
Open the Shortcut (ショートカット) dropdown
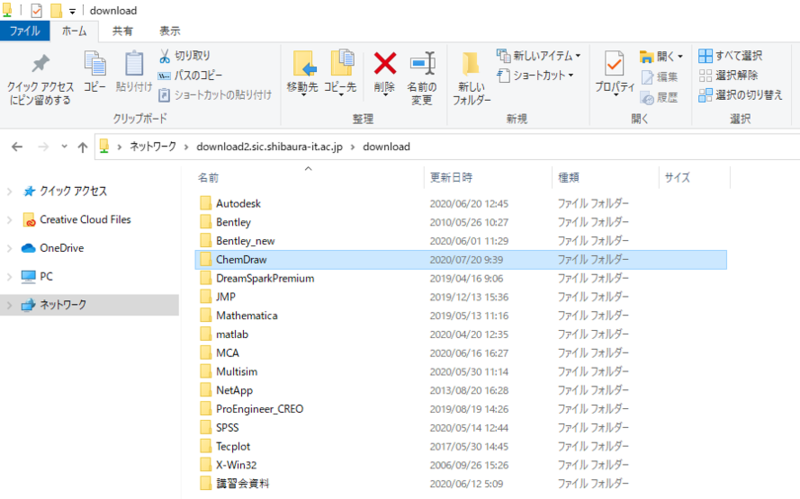(535, 75)
